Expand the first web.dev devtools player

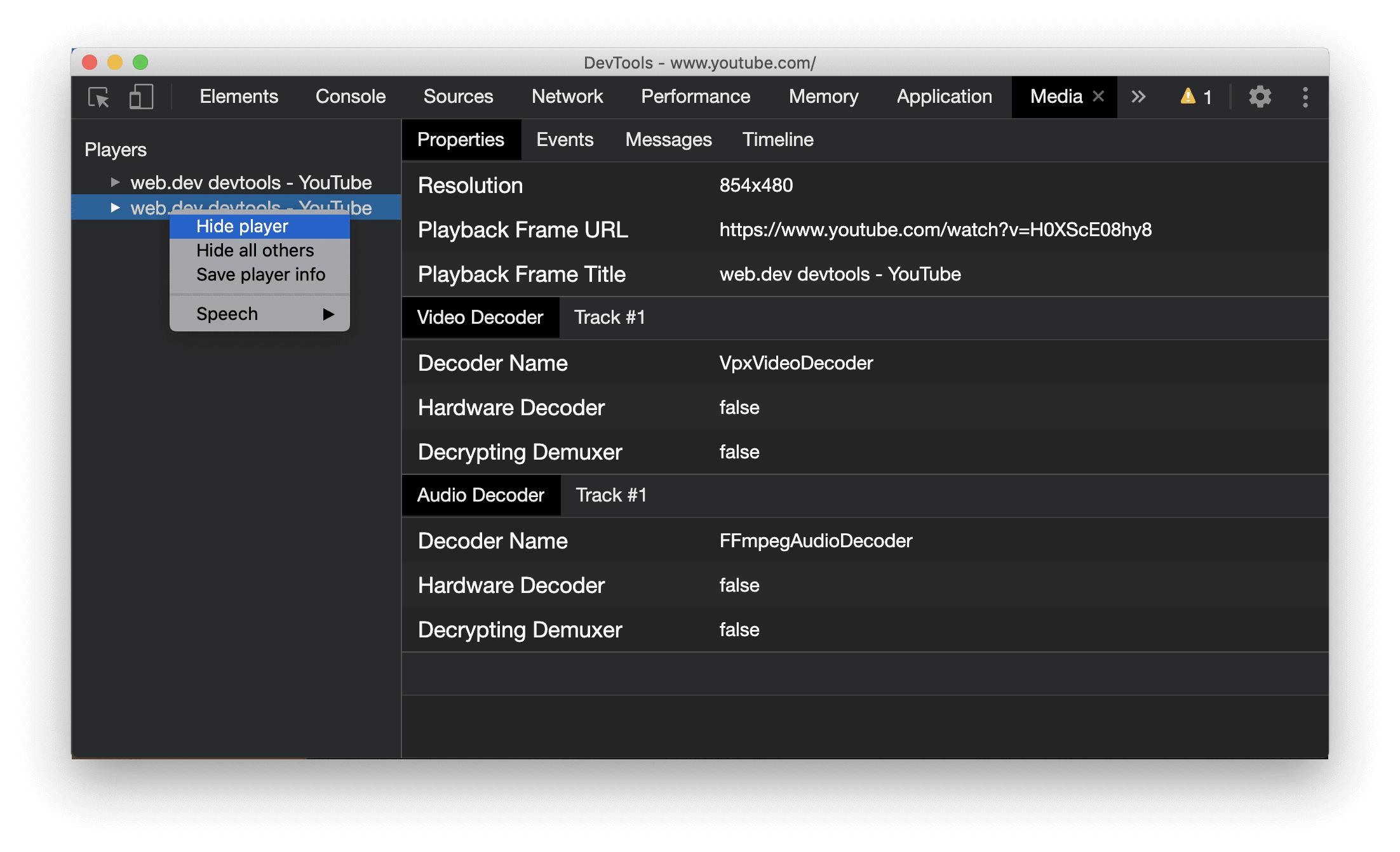pos(115,183)
